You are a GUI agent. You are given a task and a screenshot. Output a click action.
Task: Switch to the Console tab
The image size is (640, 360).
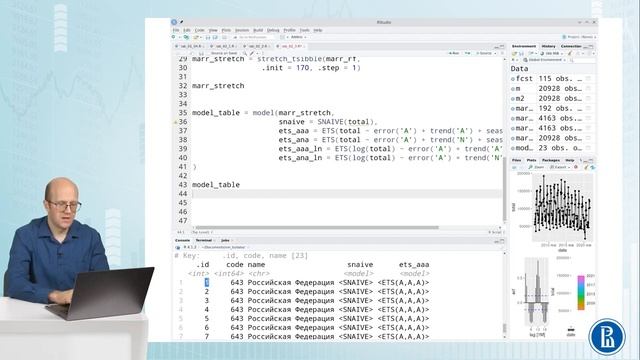coord(182,240)
